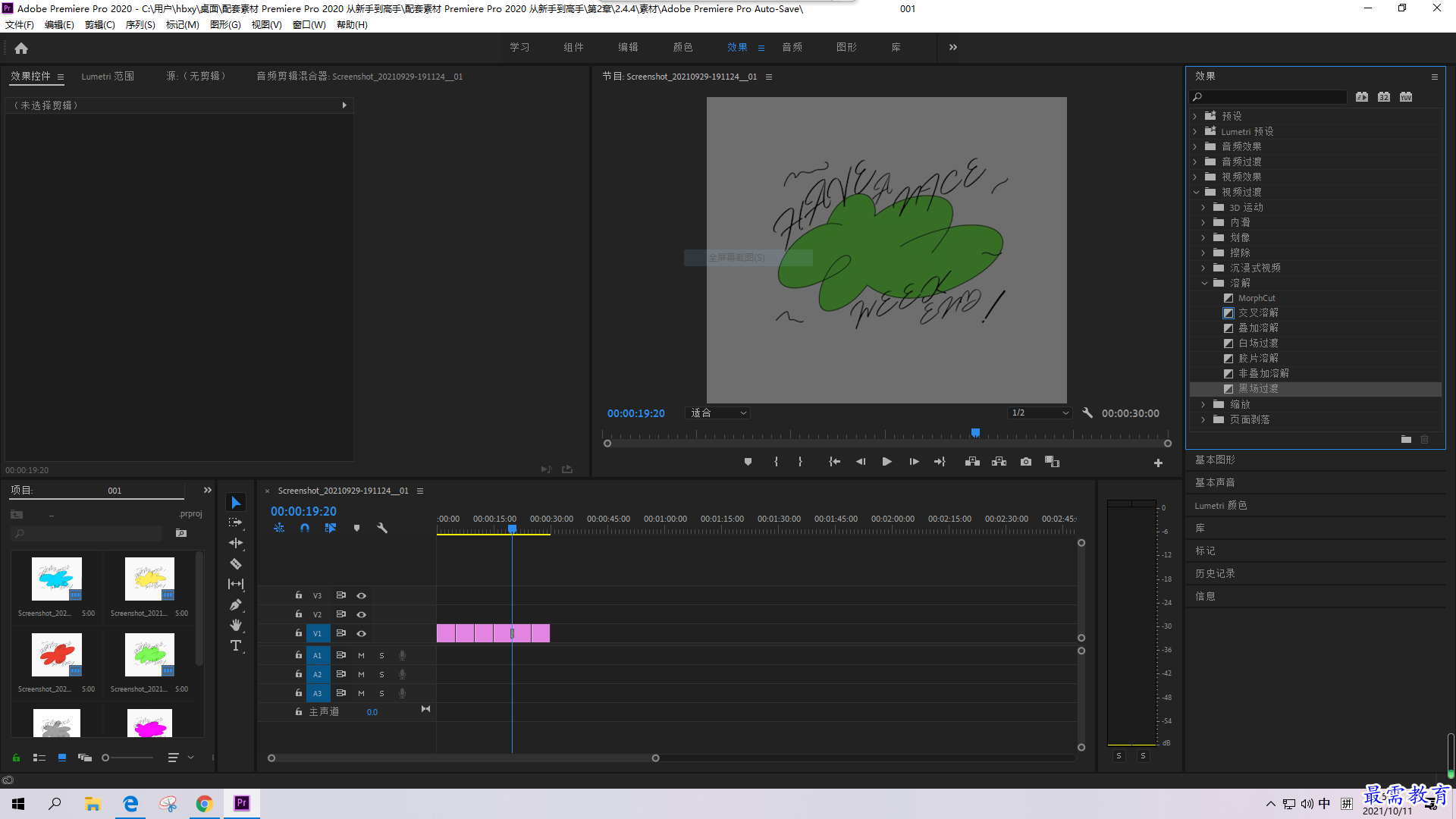Open the 1/2 playback resolution dropdown
1456x819 pixels.
(x=1040, y=413)
